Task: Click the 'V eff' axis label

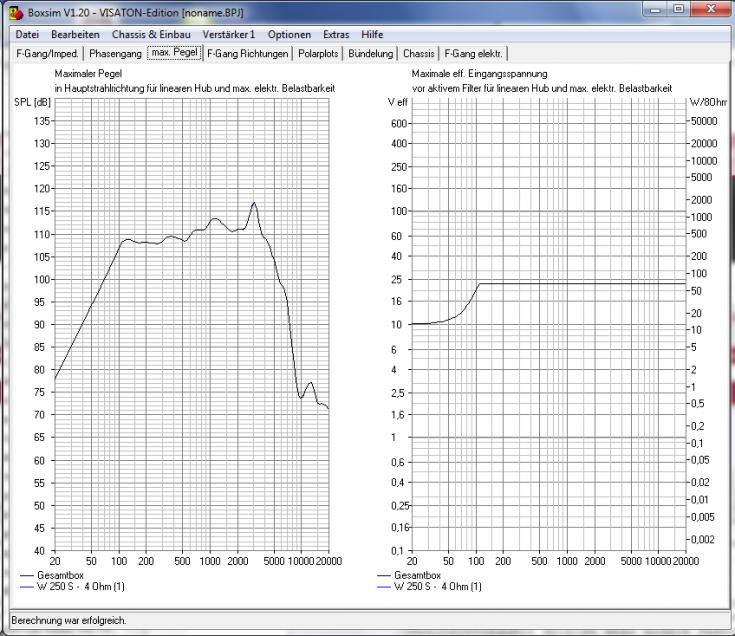Action: [398, 102]
